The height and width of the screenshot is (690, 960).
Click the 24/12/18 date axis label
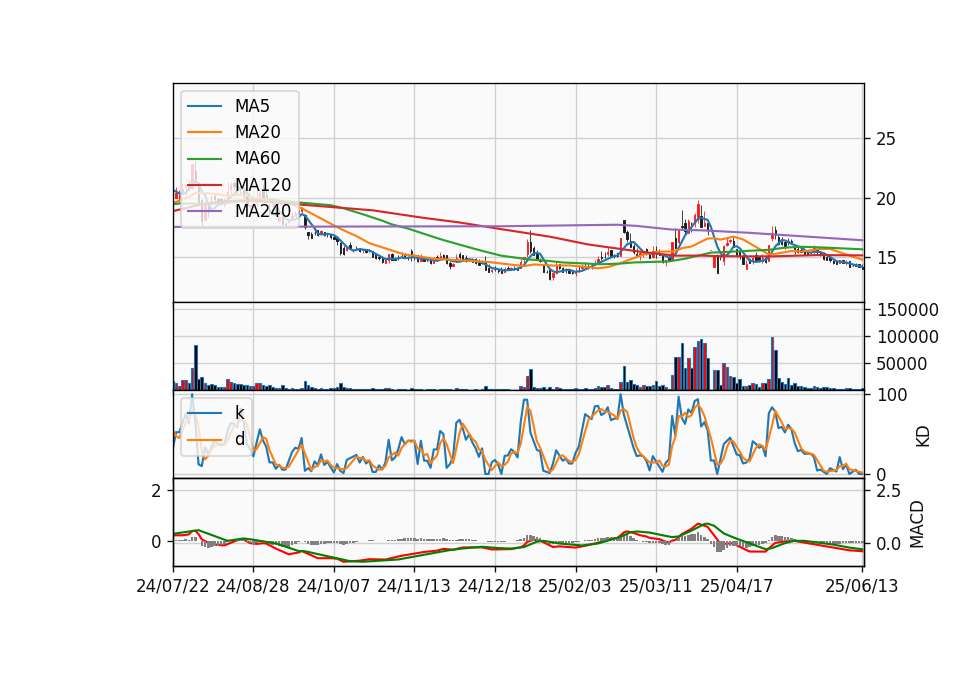tap(495, 586)
